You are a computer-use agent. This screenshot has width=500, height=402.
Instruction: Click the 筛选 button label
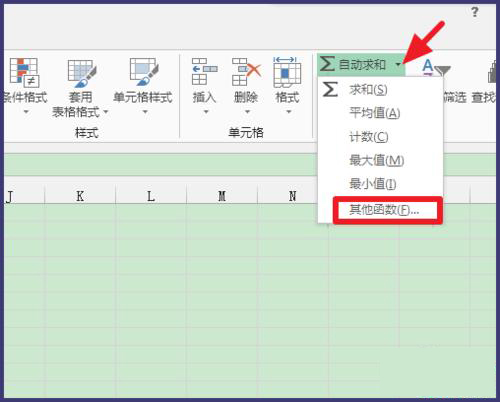click(454, 97)
